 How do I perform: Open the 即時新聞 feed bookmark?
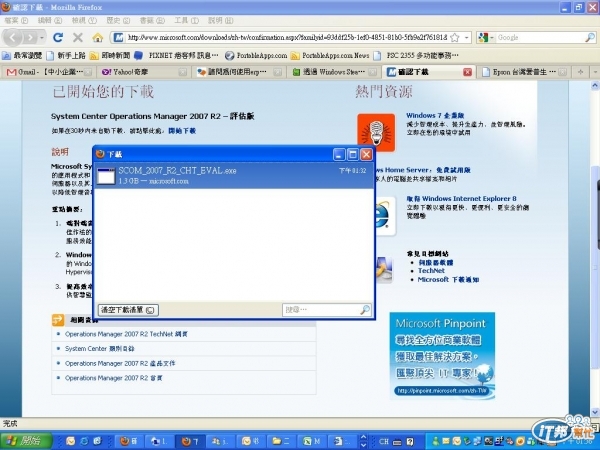tap(110, 55)
